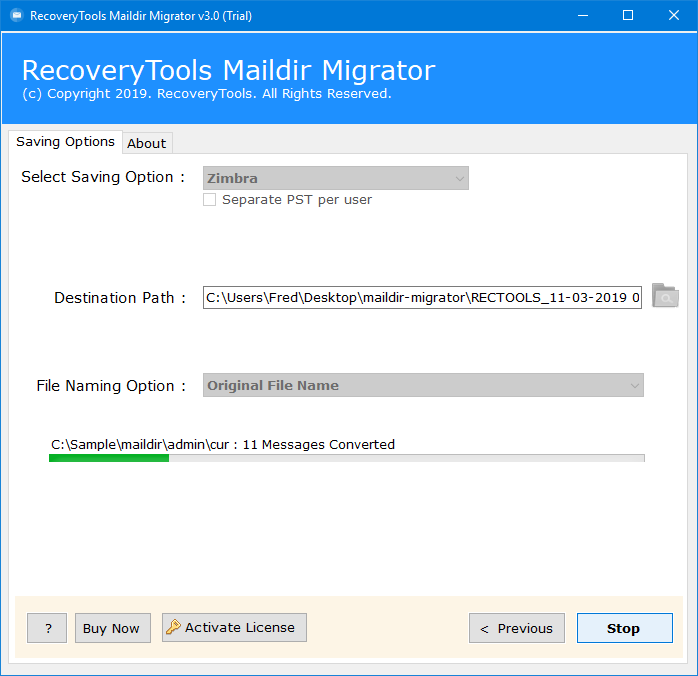
Task: Maximize the Maildir Migrator window
Action: click(628, 16)
